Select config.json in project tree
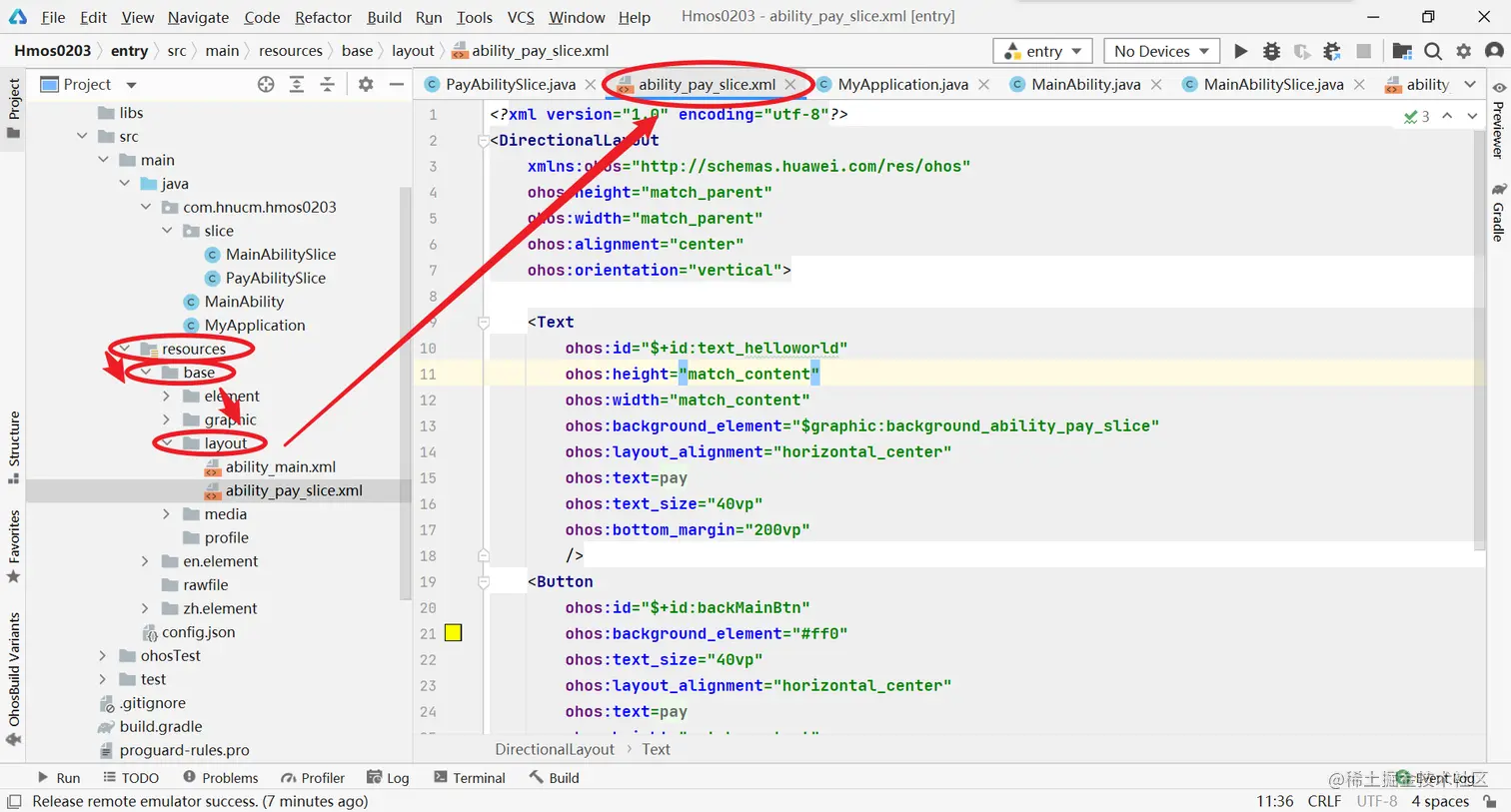This screenshot has width=1511, height=812. click(198, 632)
